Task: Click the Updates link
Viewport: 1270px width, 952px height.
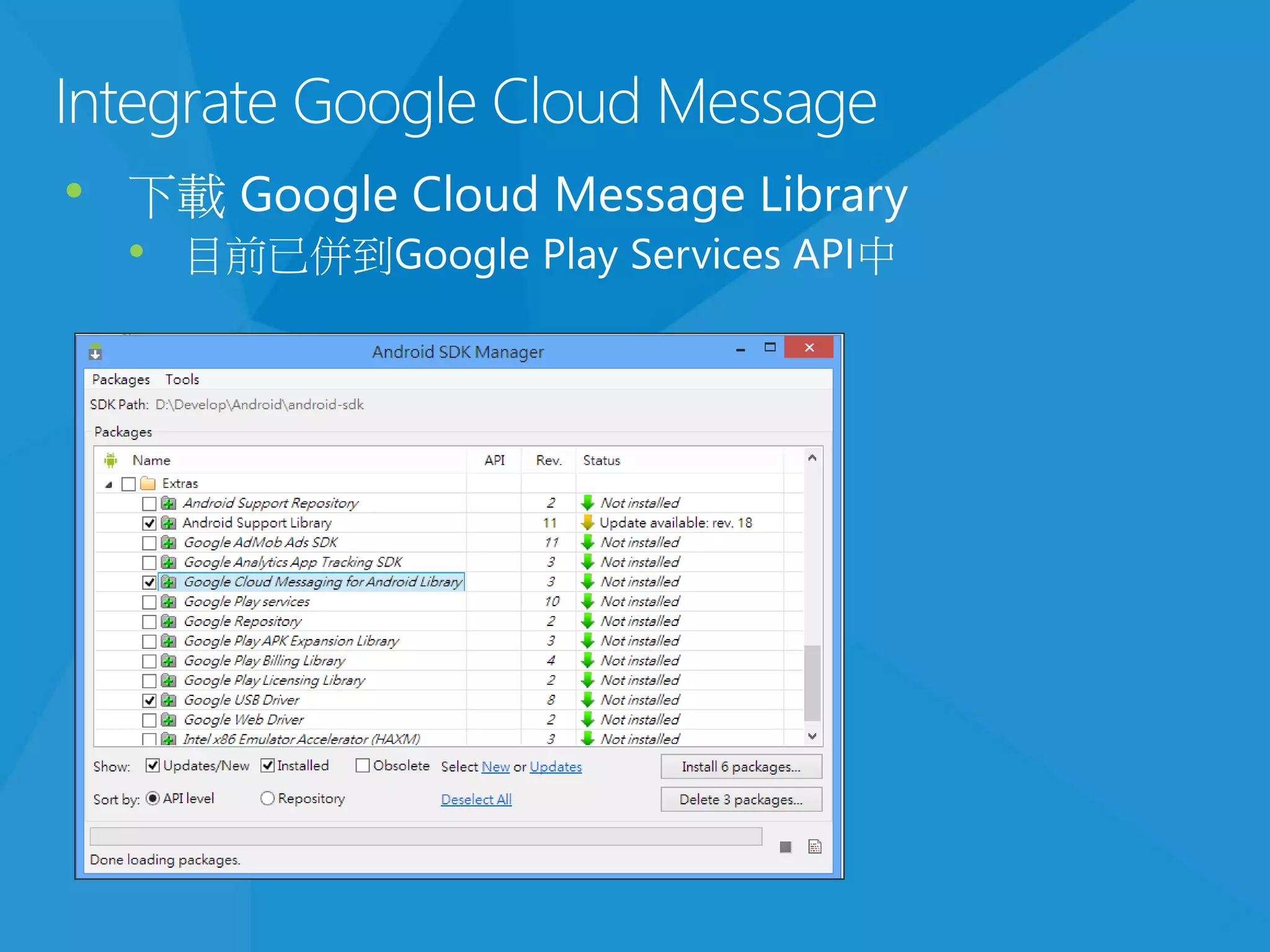Action: coord(556,767)
